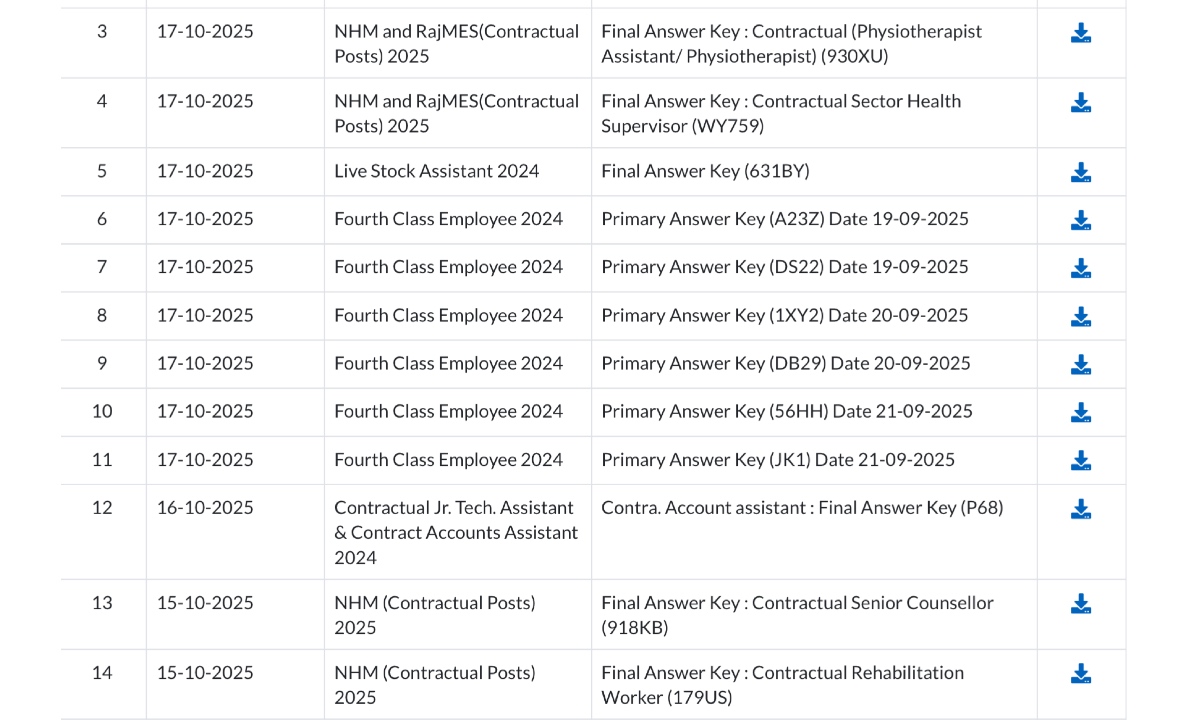Download Rehabilitation Worker answer key (179US)

1080,675
